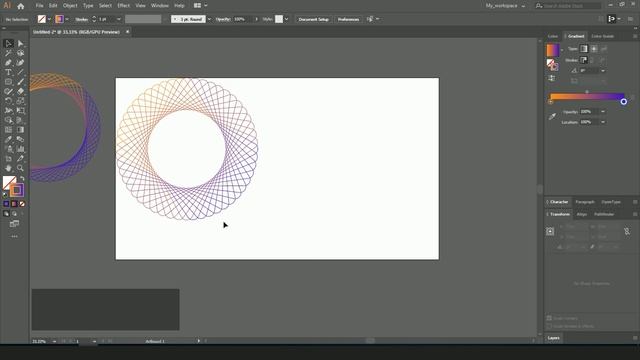Toggle Scale Strokes & Effects checkbox
The height and width of the screenshot is (360, 640).
(x=549, y=326)
